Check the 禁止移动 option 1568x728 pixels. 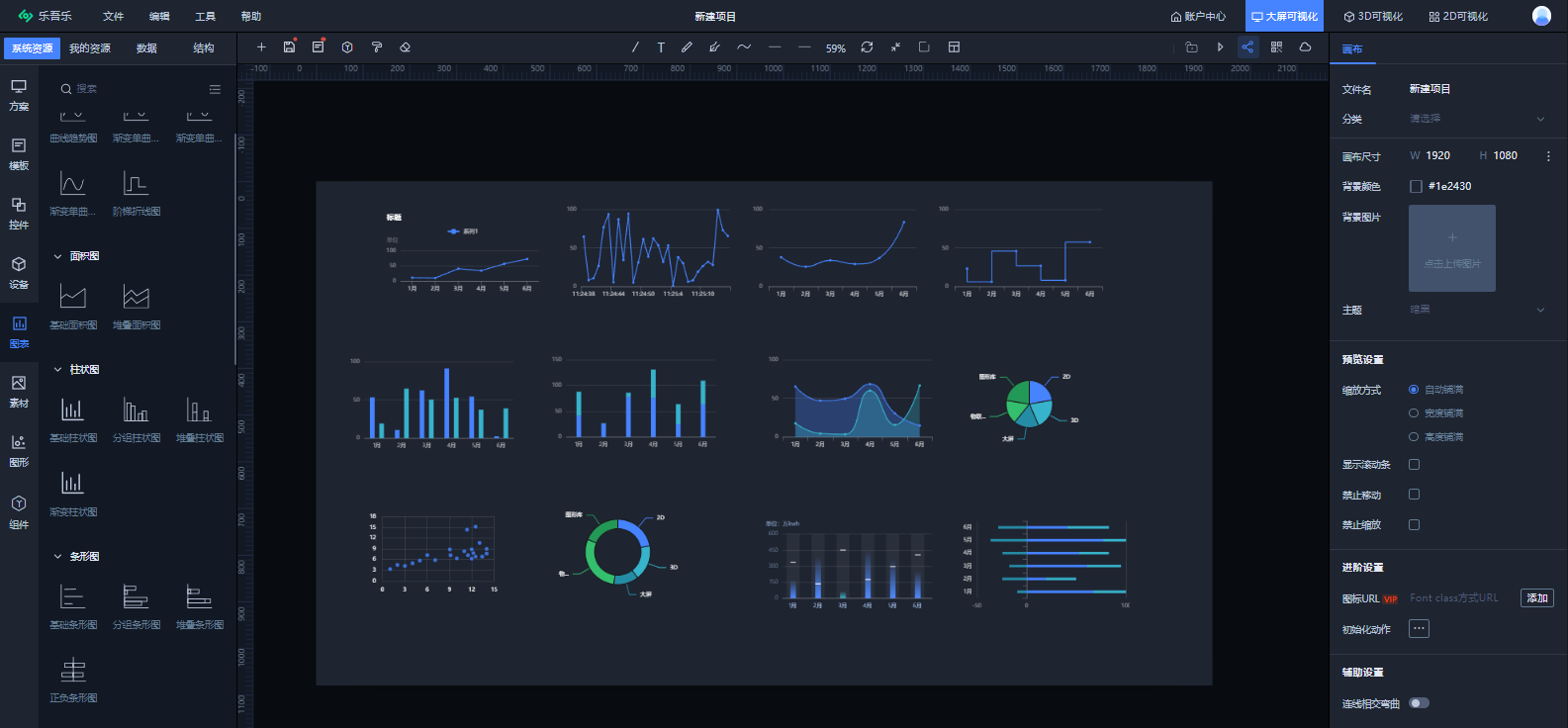[x=1415, y=495]
